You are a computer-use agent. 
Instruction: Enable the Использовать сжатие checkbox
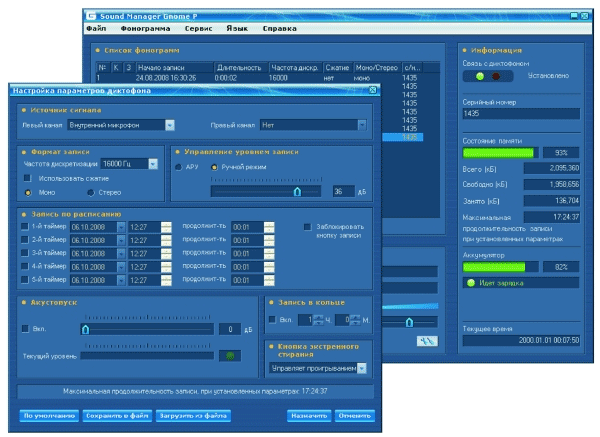pos(27,178)
